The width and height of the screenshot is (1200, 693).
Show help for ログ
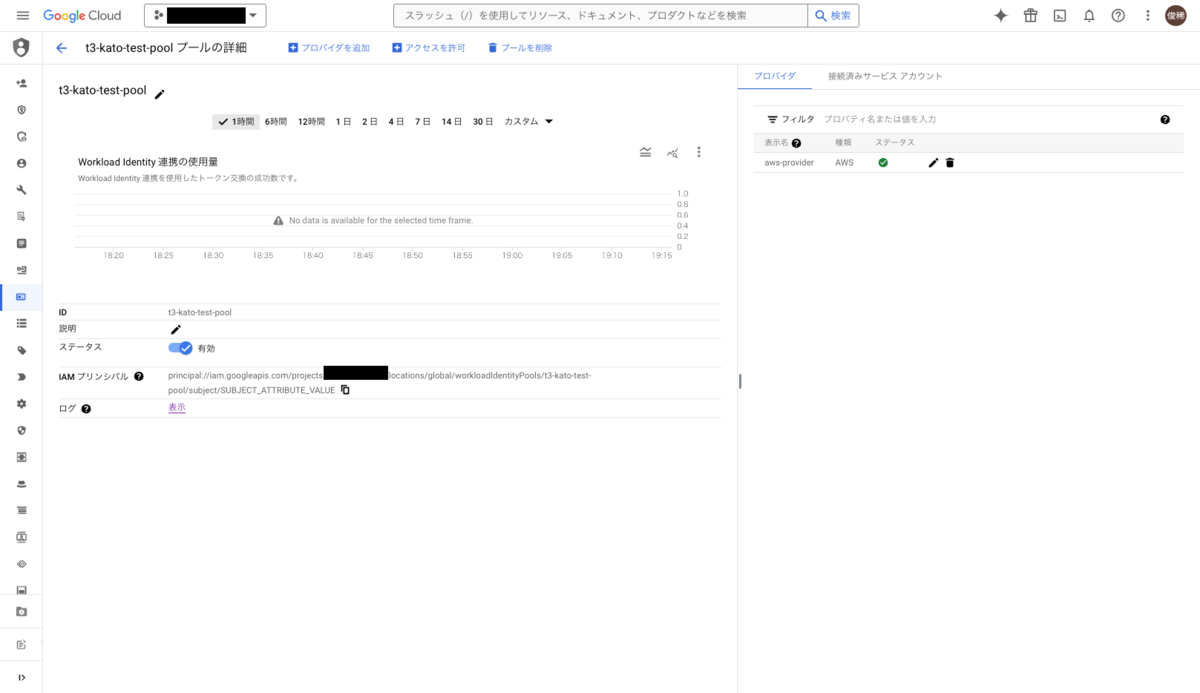pyautogui.click(x=86, y=409)
